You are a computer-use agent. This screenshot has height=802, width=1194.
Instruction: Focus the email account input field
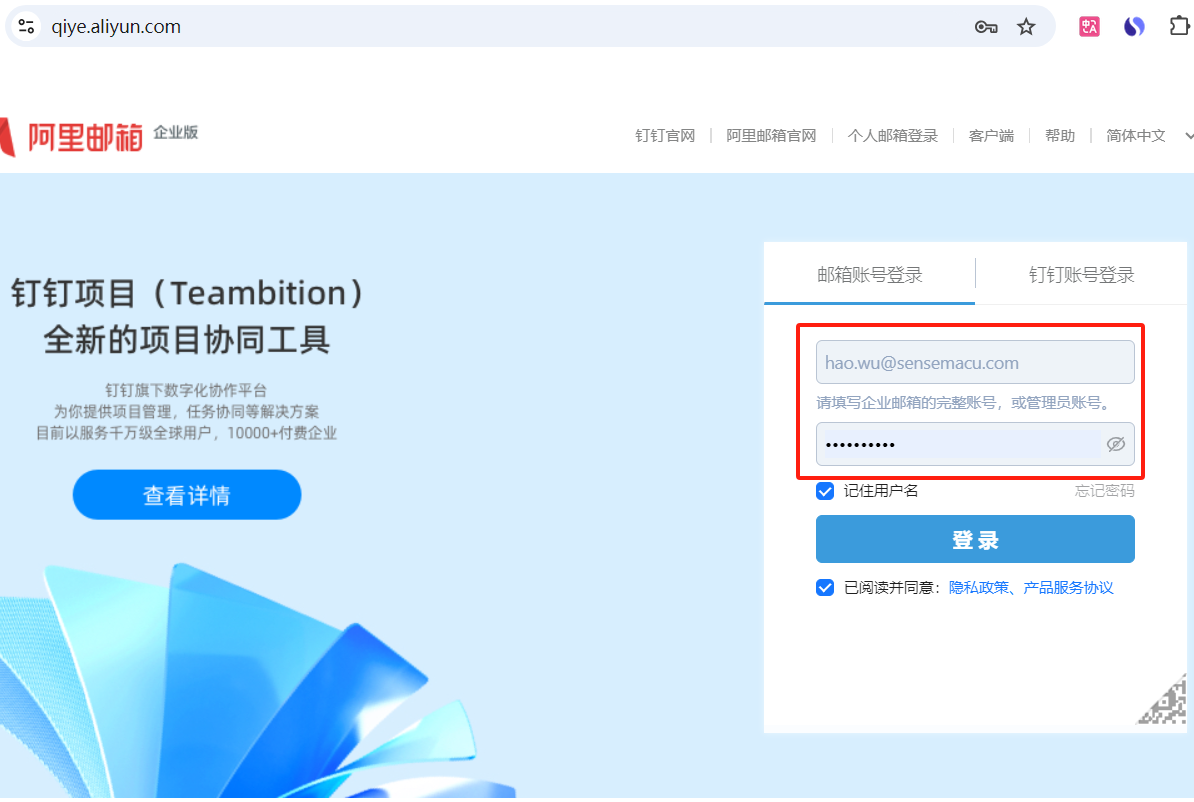(x=975, y=363)
